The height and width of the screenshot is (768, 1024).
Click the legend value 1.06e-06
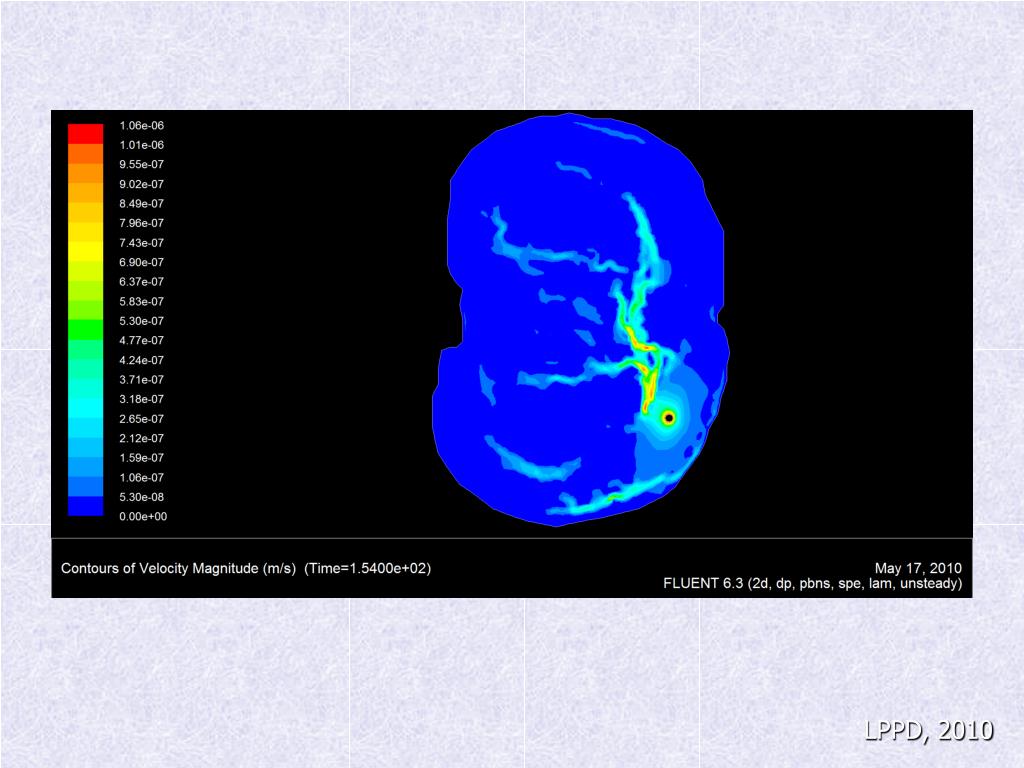(141, 125)
